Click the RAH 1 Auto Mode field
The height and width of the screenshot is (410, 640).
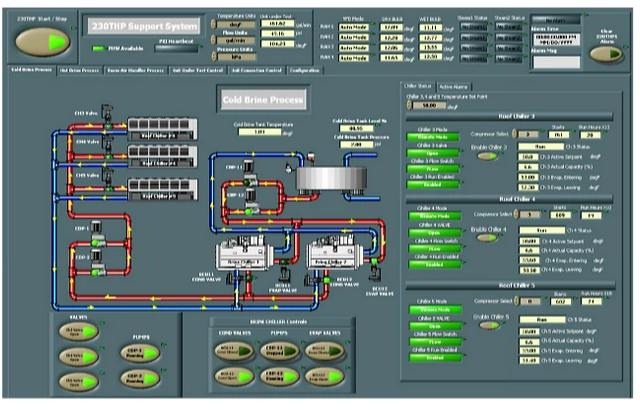353,27
